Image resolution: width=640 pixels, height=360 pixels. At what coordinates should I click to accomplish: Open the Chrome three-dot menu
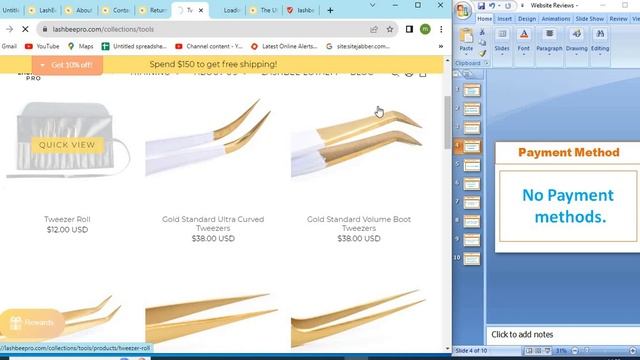[441, 29]
